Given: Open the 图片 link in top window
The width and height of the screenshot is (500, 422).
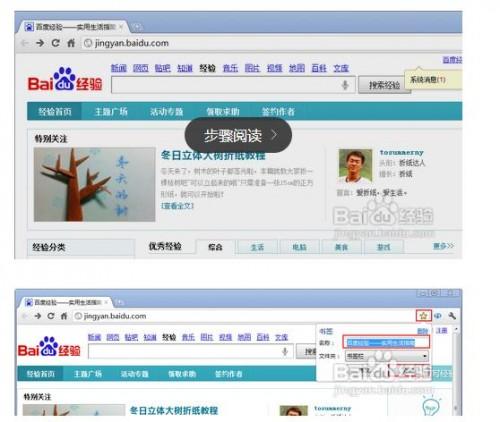Looking at the screenshot, I should [252, 68].
